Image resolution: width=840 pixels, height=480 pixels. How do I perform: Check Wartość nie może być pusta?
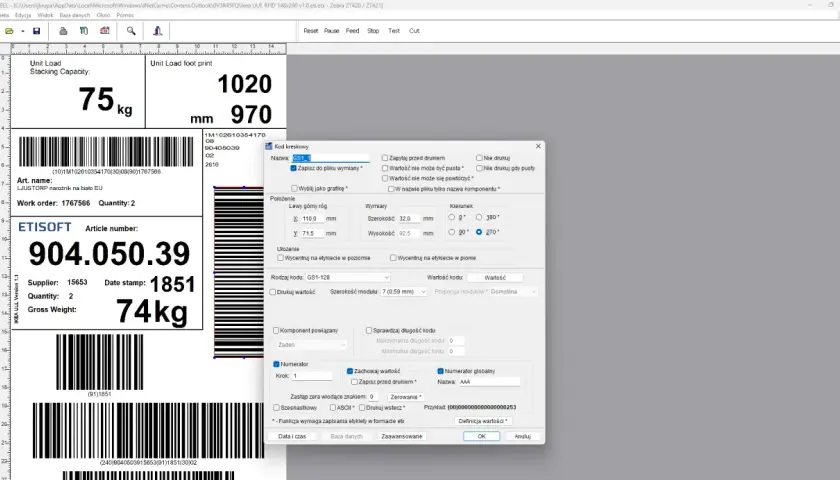click(x=385, y=168)
